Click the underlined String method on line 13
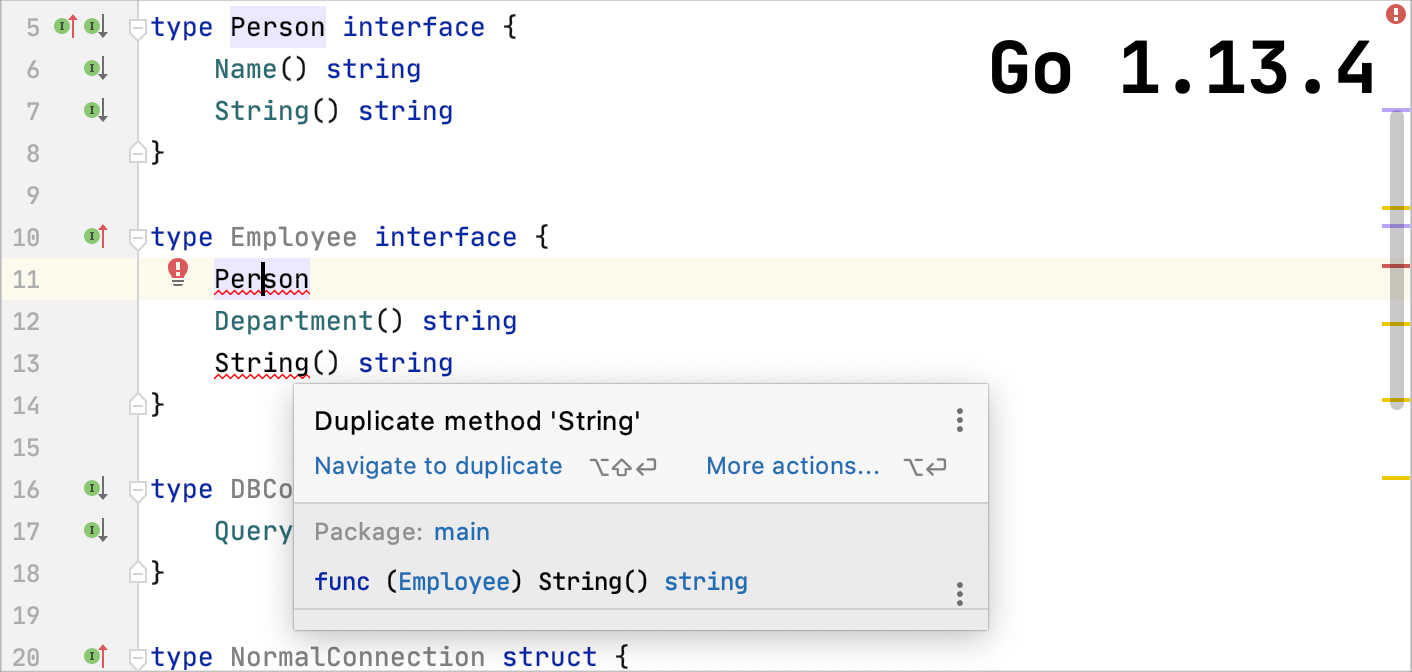1412x672 pixels. tap(262, 363)
